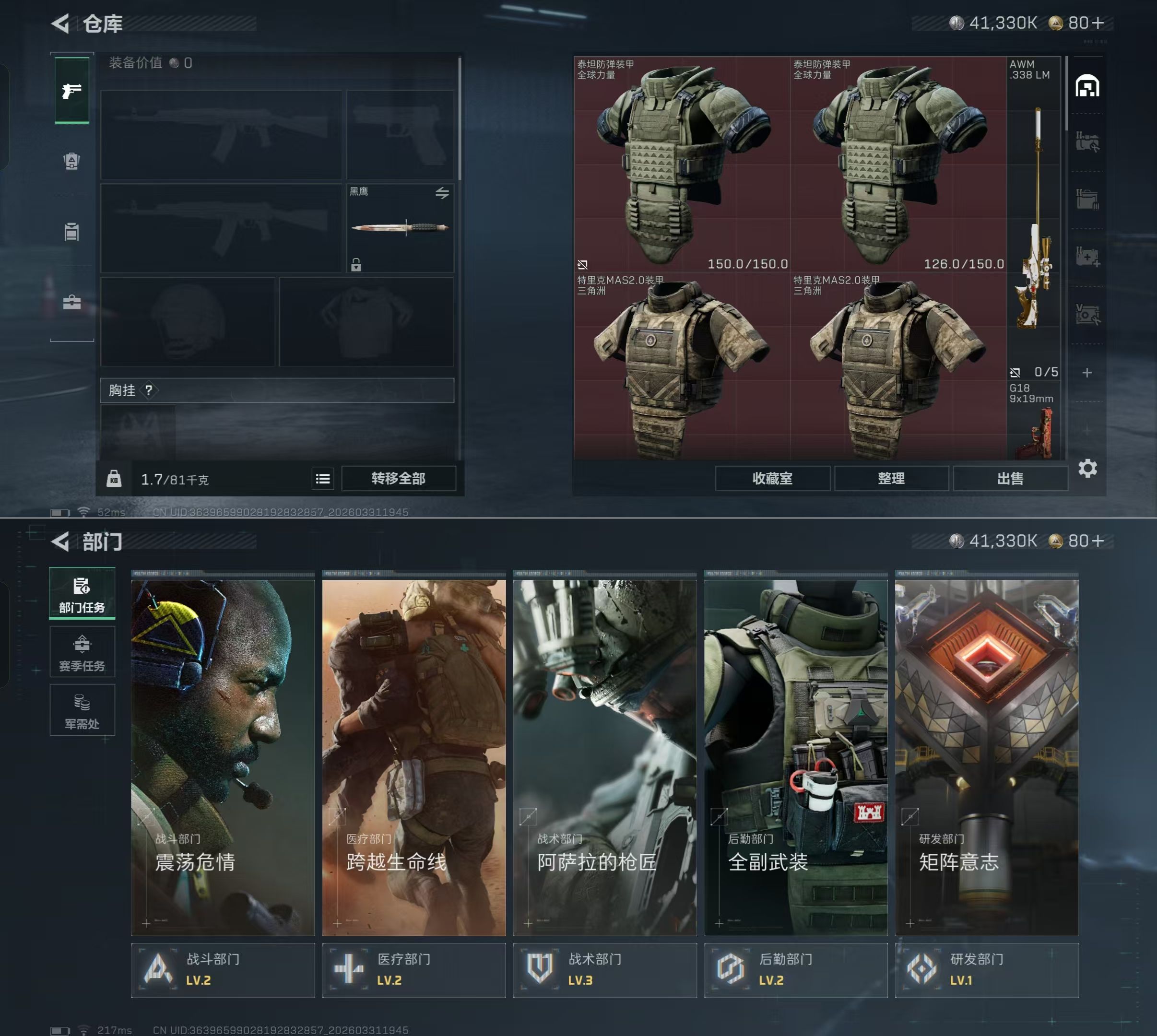This screenshot has height=1036, width=1157.
Task: Click the back arrow next to 仓库
Action: click(60, 24)
